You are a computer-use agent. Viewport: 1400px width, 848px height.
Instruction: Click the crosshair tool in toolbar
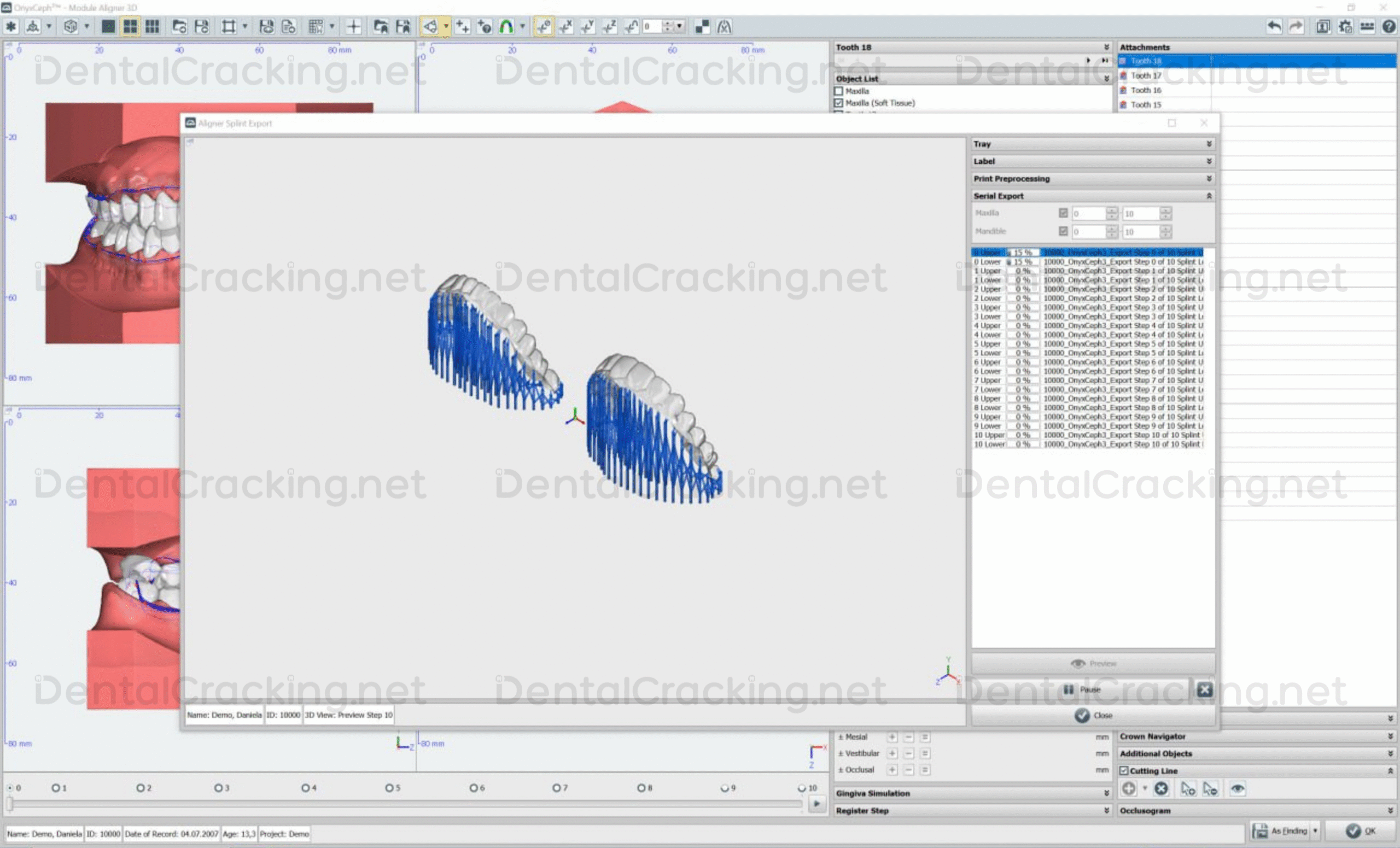coord(353,27)
